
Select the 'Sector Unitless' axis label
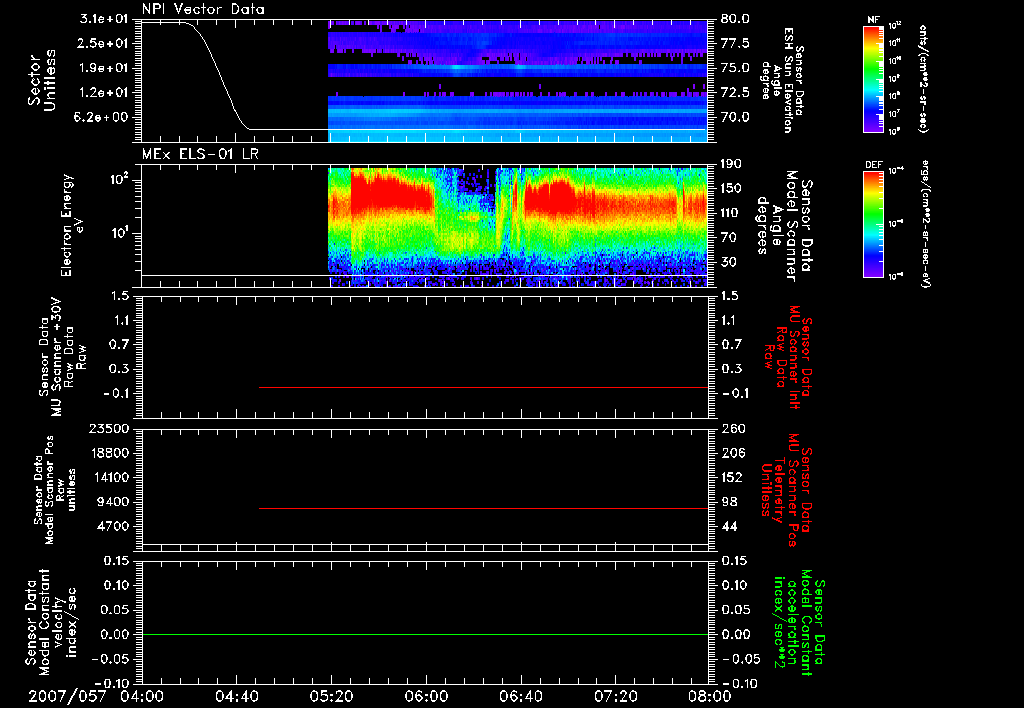click(x=42, y=80)
